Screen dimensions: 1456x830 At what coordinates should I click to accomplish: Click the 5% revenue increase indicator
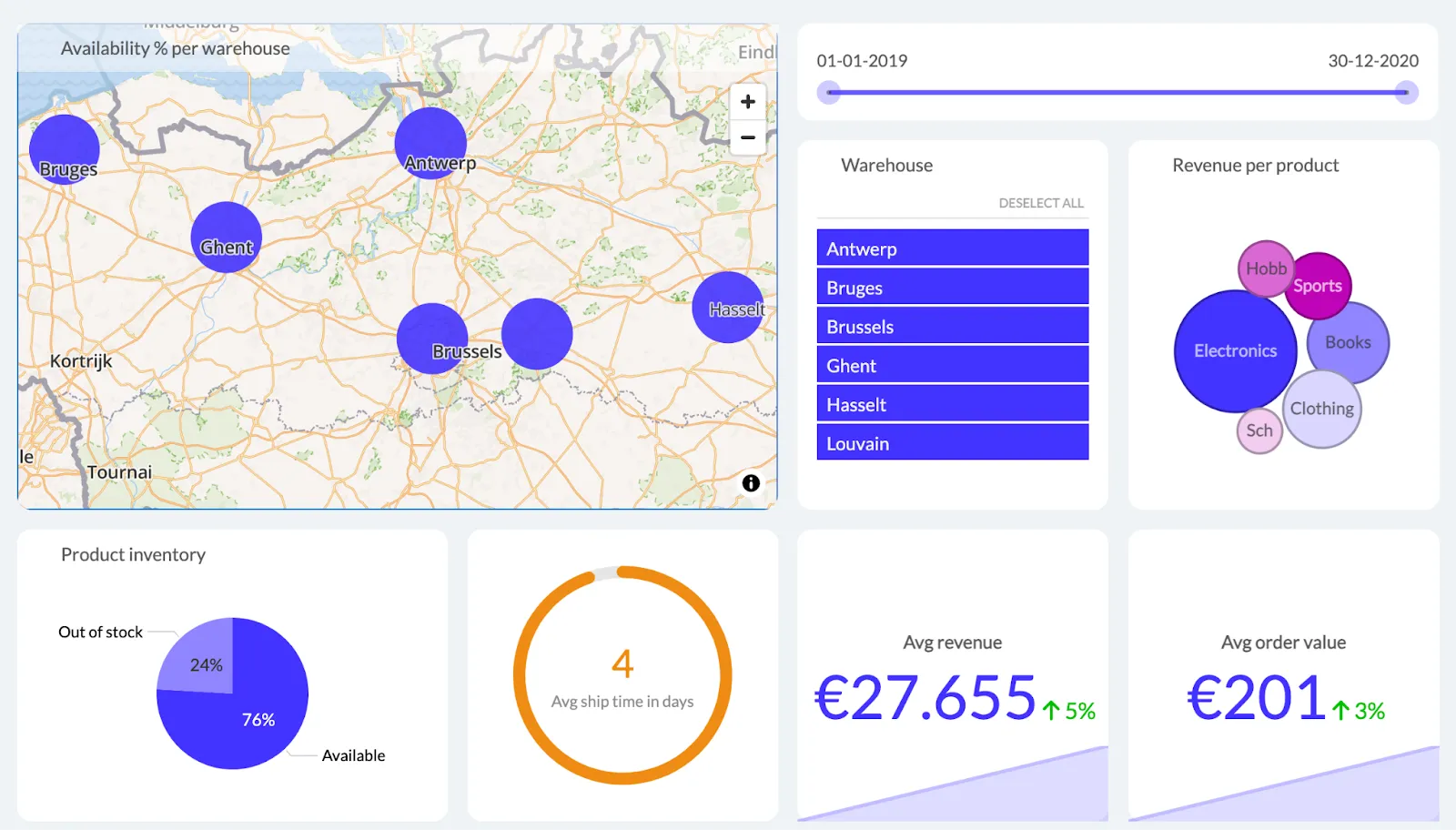1068,711
